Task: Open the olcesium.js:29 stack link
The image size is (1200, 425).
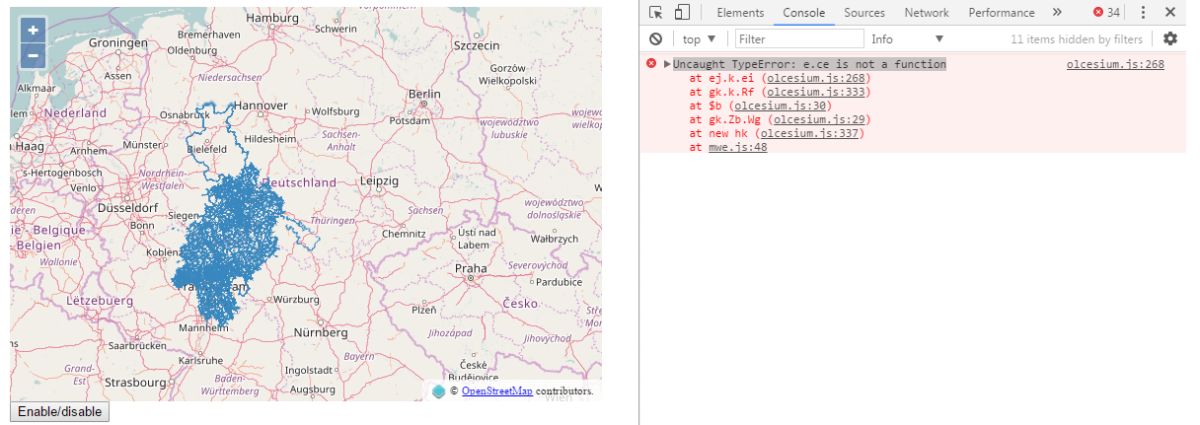Action: [x=819, y=120]
